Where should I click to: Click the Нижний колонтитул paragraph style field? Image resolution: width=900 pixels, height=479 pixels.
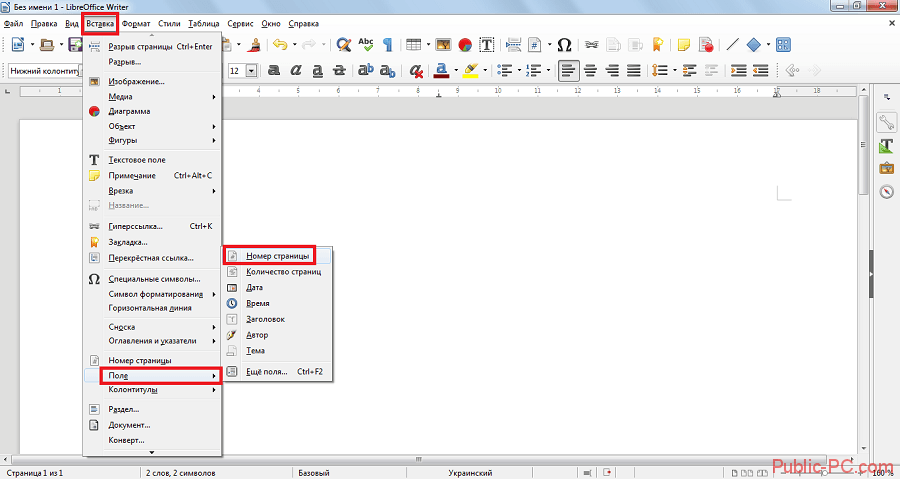pyautogui.click(x=42, y=71)
